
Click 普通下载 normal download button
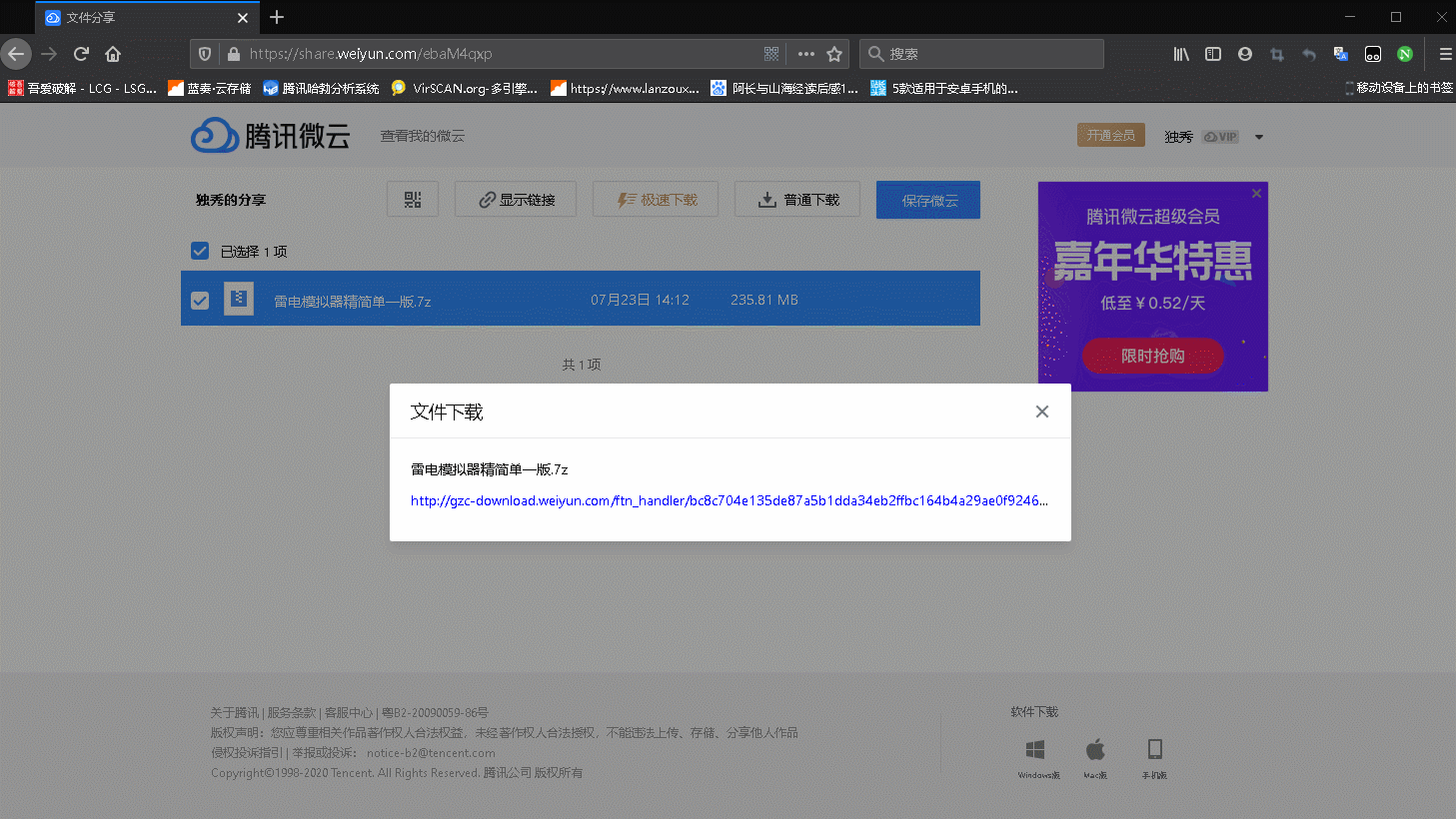pos(797,200)
